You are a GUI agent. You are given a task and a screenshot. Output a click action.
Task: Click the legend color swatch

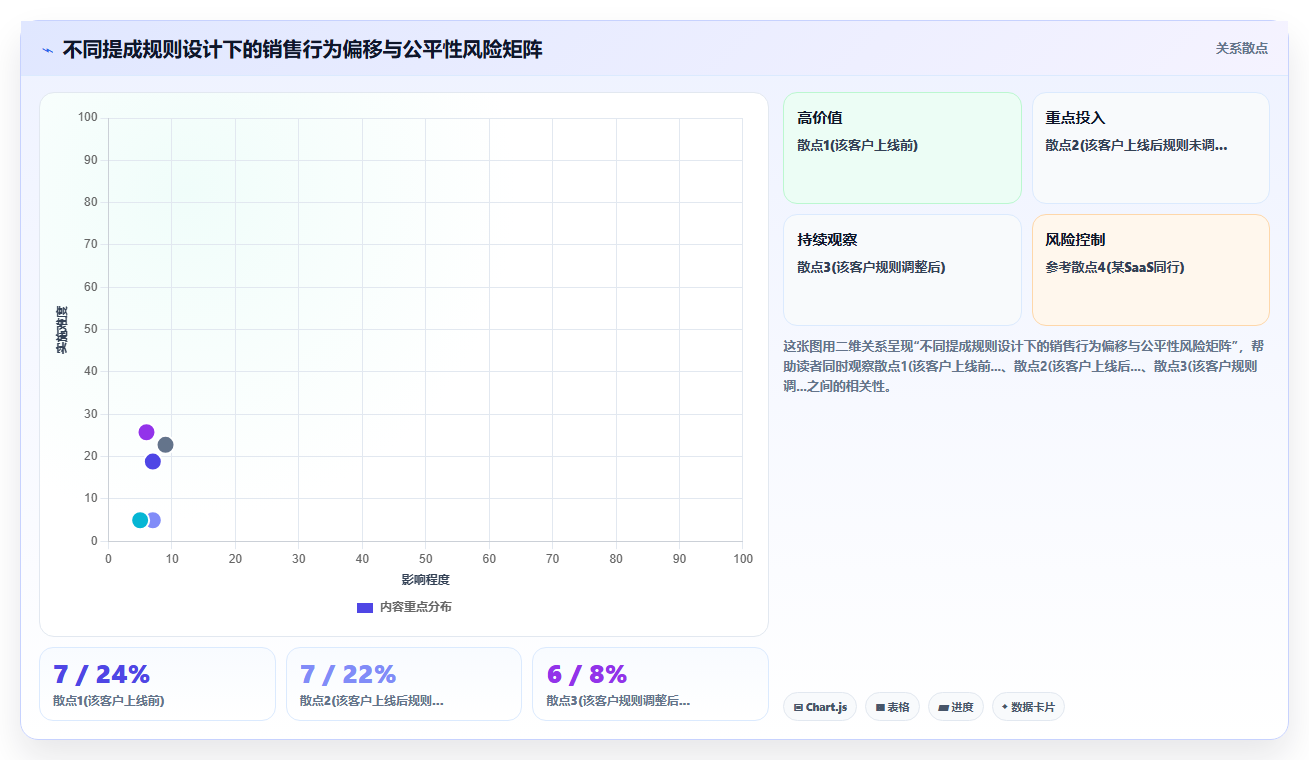[365, 607]
